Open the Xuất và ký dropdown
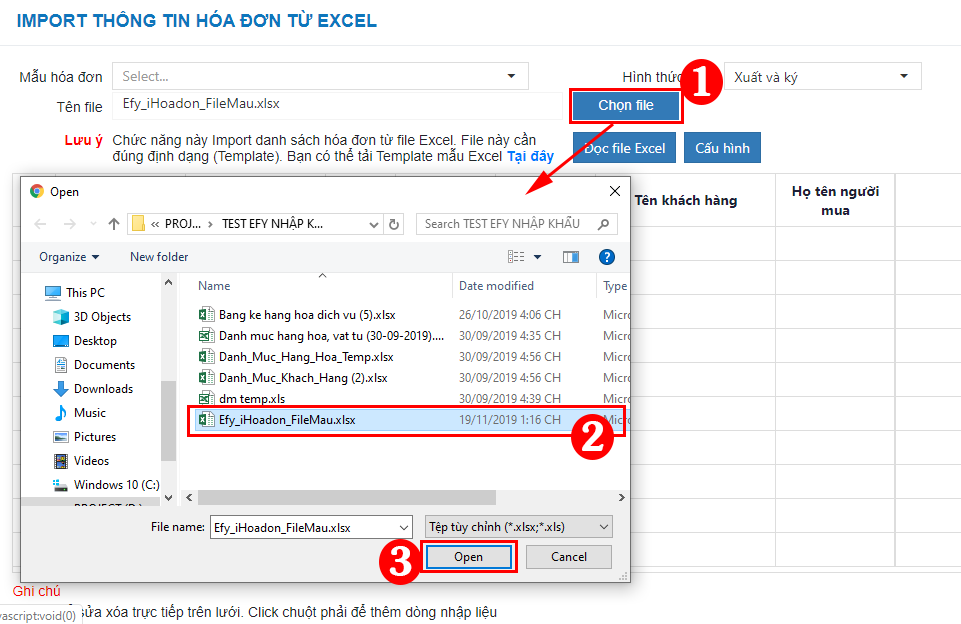The width and height of the screenshot is (961, 624). point(822,77)
